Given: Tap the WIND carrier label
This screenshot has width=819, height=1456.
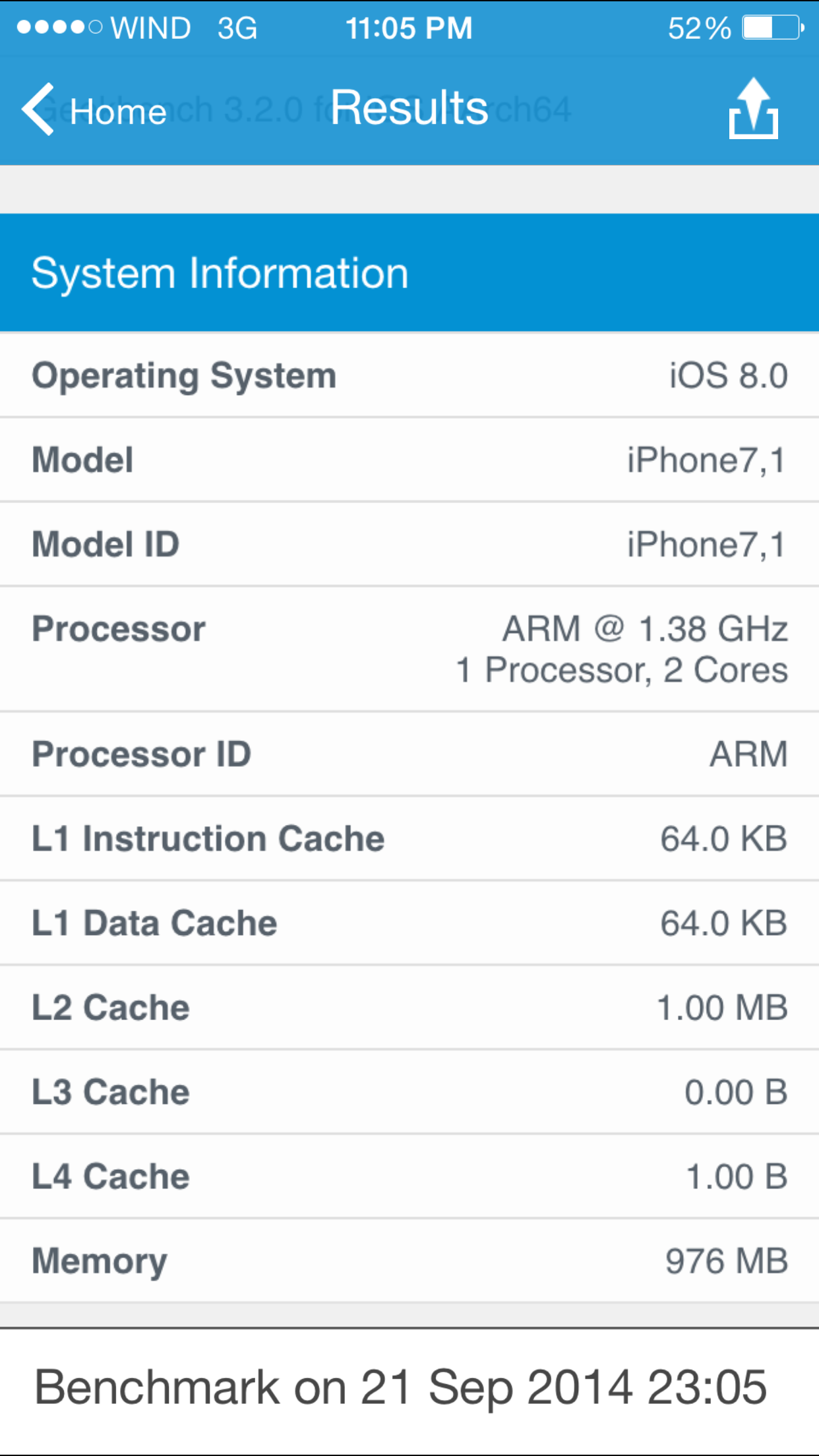Looking at the screenshot, I should 150,28.
